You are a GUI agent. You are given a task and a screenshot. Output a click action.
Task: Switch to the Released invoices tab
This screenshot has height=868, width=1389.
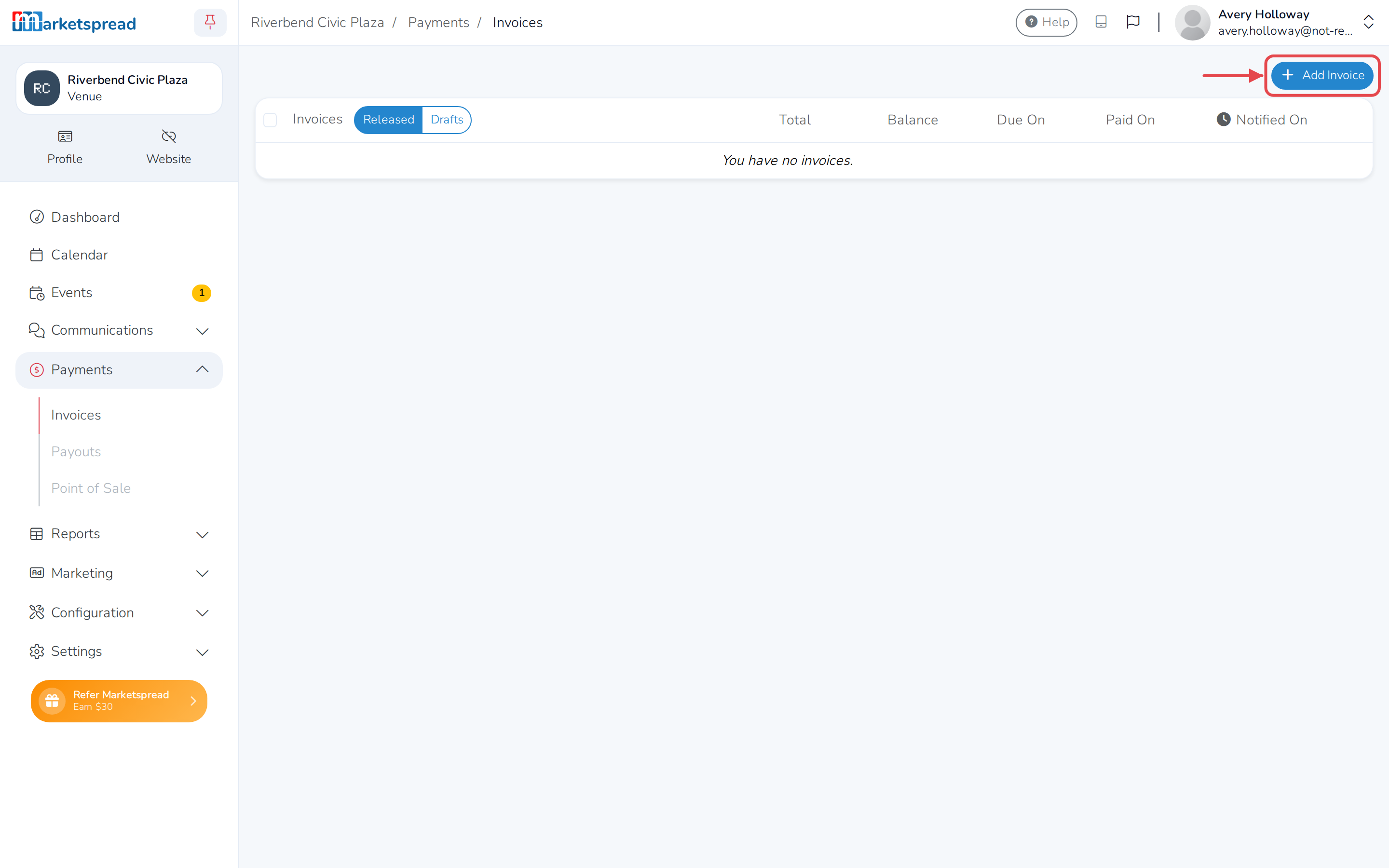[389, 120]
